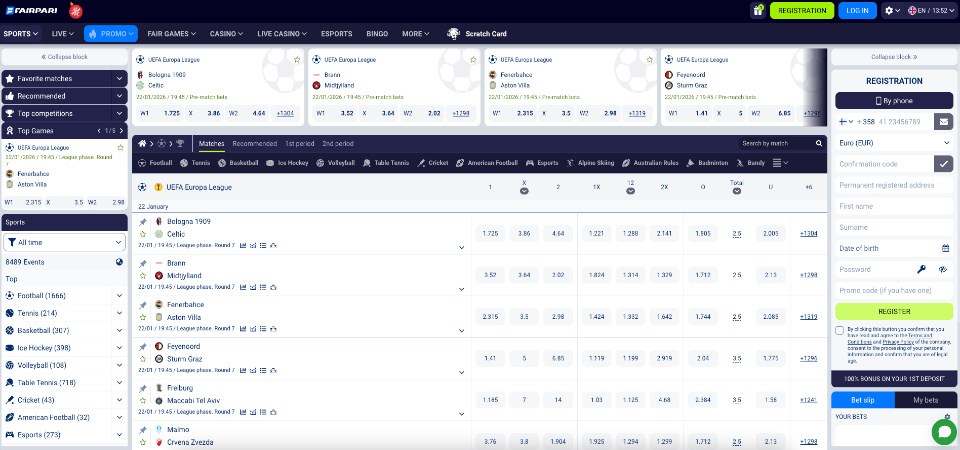Screen dimensions: 960x450
Task: Favorite the Brann vs Midtjylland list match star
Action: coord(143,276)
